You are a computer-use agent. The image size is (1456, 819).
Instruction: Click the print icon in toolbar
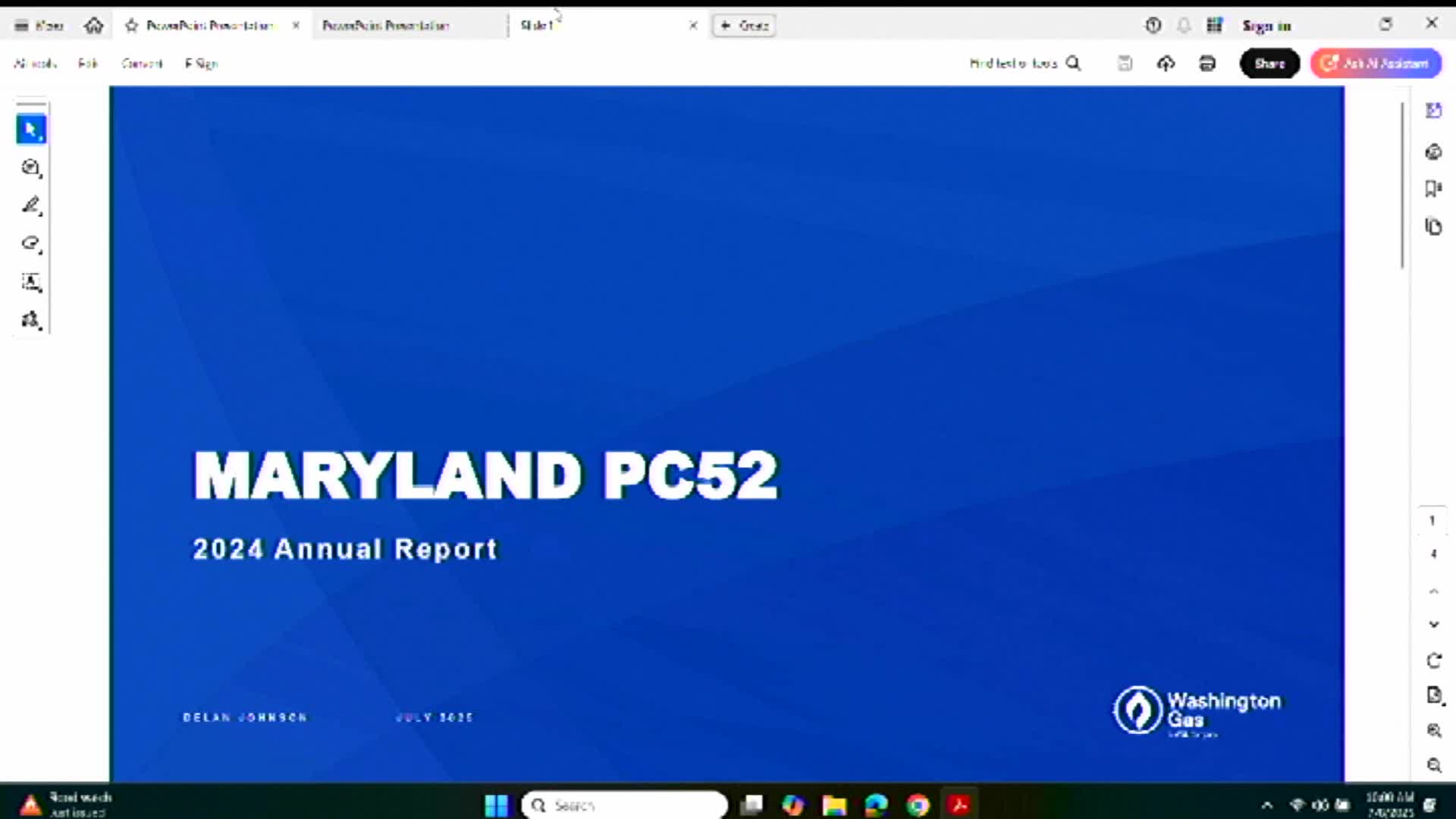click(x=1207, y=64)
